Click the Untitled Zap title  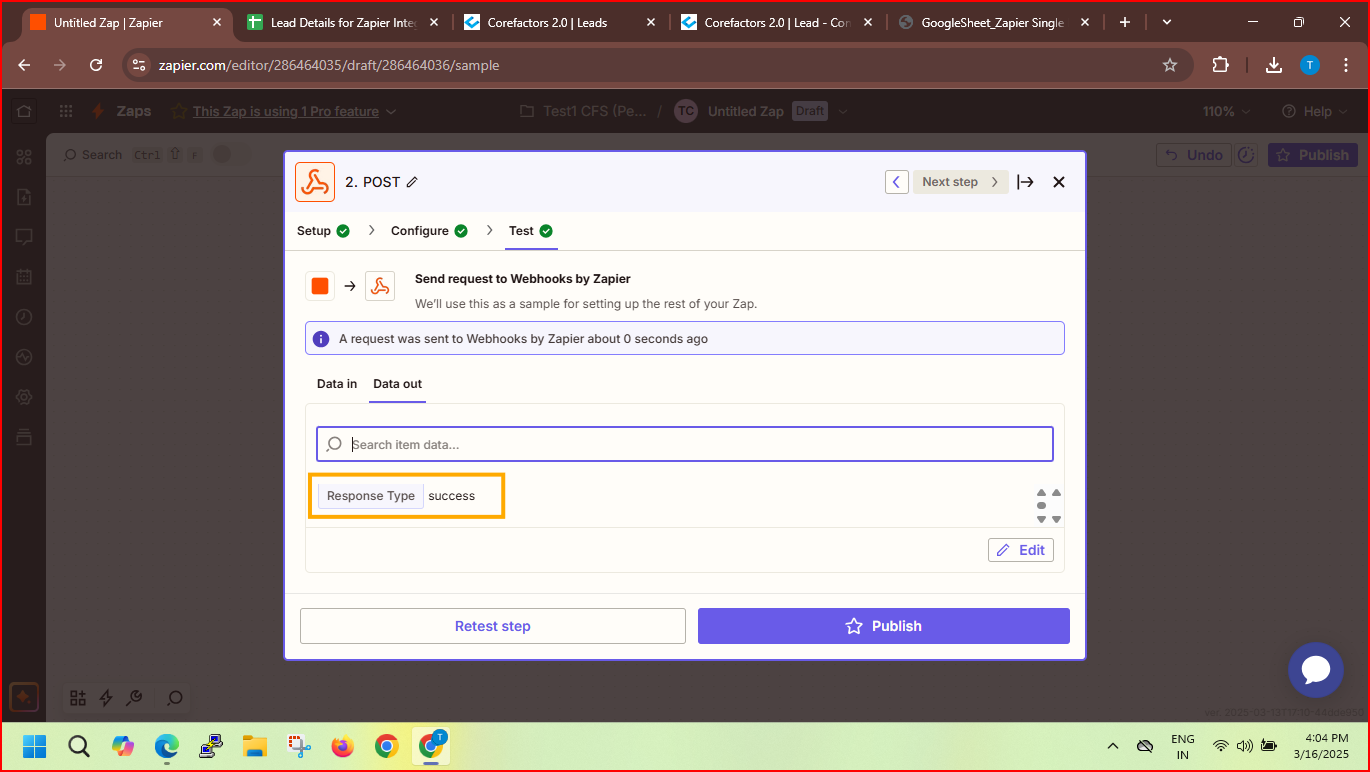pos(746,112)
